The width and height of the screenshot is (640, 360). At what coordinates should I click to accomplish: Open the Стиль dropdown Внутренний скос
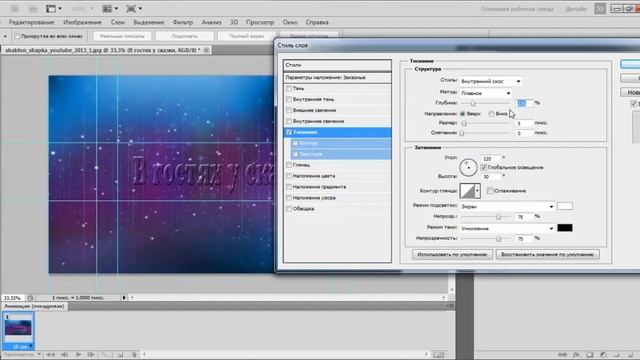pyautogui.click(x=491, y=81)
